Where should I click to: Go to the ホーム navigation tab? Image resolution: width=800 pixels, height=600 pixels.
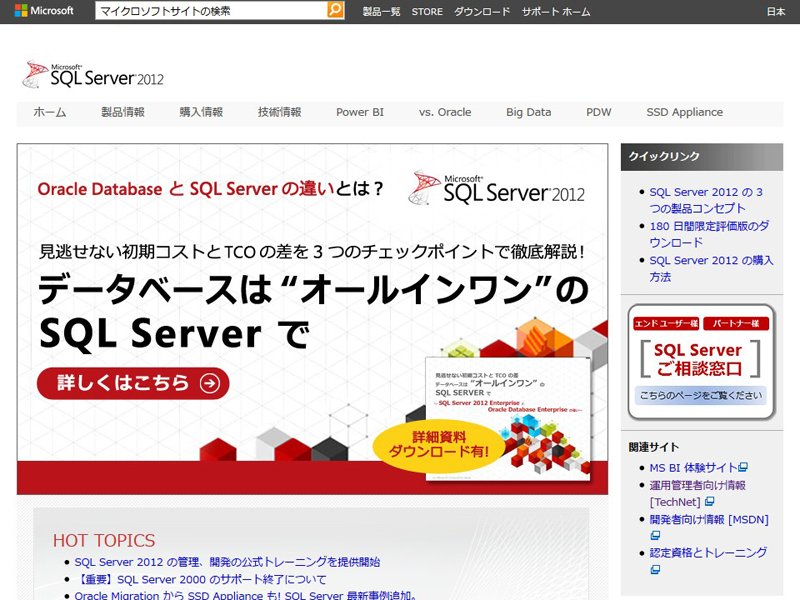(49, 112)
